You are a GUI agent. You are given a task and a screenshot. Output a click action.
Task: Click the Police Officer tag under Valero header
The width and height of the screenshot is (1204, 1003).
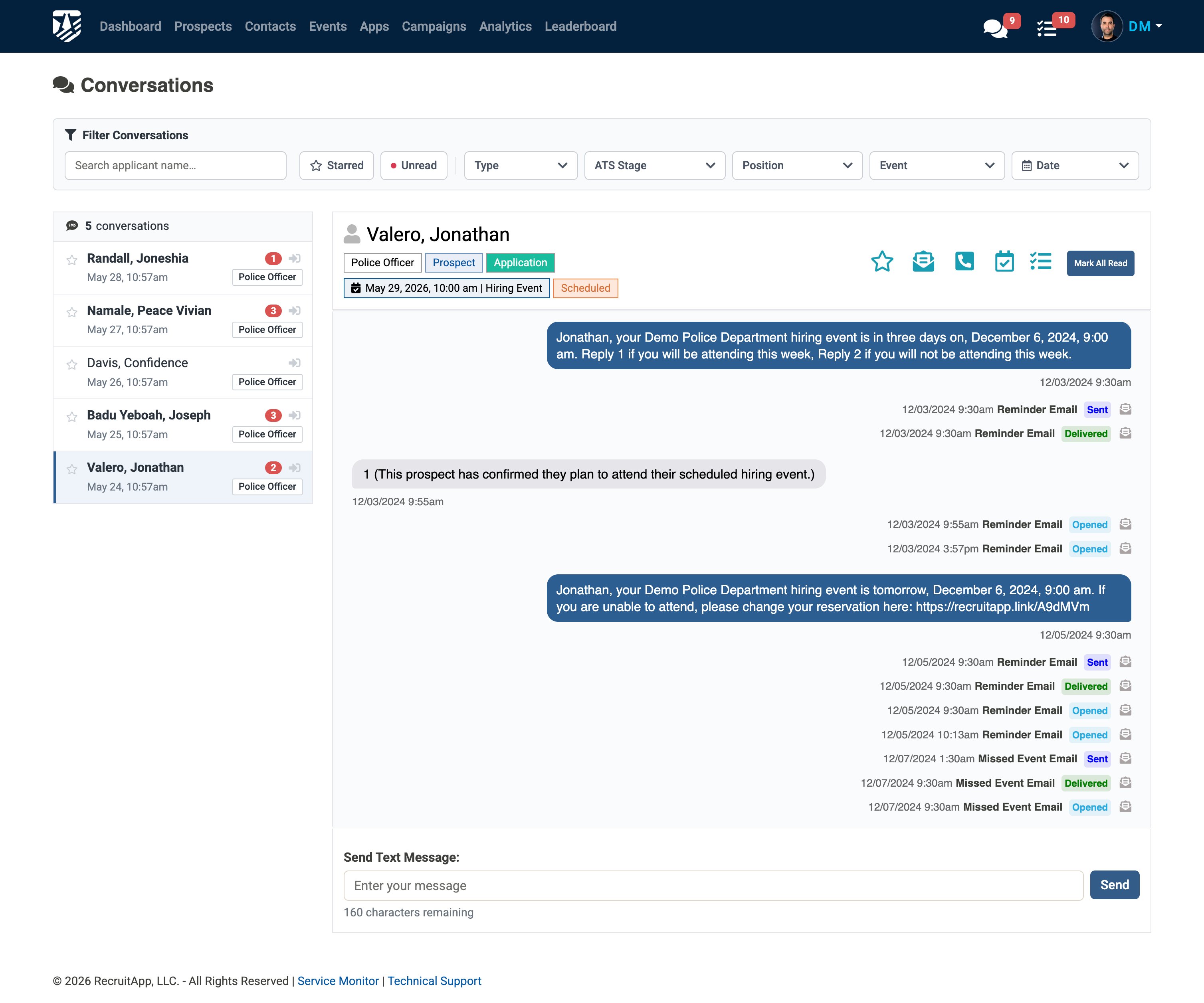click(382, 263)
